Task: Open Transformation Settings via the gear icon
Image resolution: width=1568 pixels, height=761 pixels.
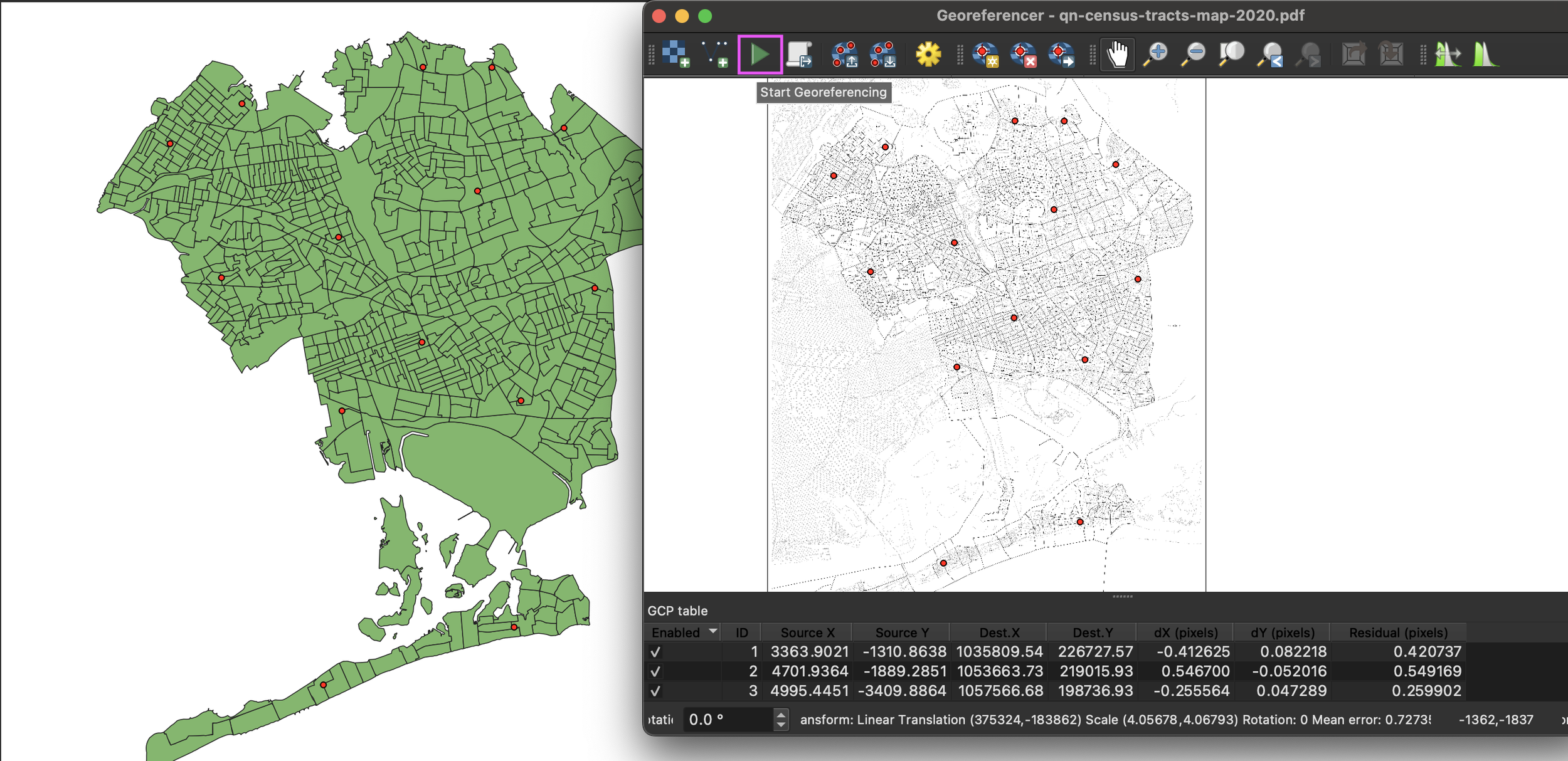Action: coord(928,54)
